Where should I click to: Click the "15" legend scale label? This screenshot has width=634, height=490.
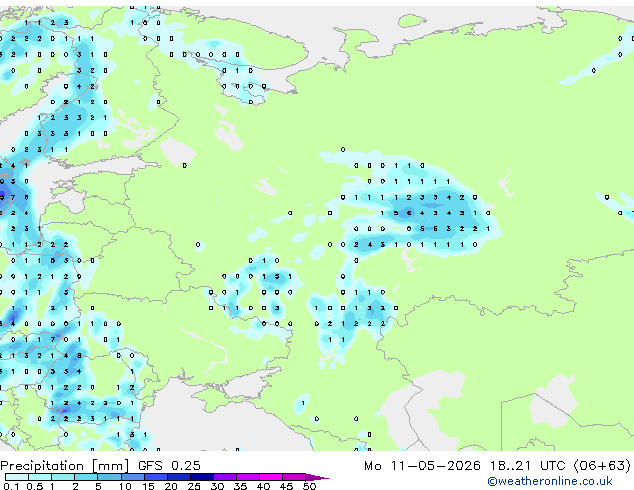(x=148, y=486)
